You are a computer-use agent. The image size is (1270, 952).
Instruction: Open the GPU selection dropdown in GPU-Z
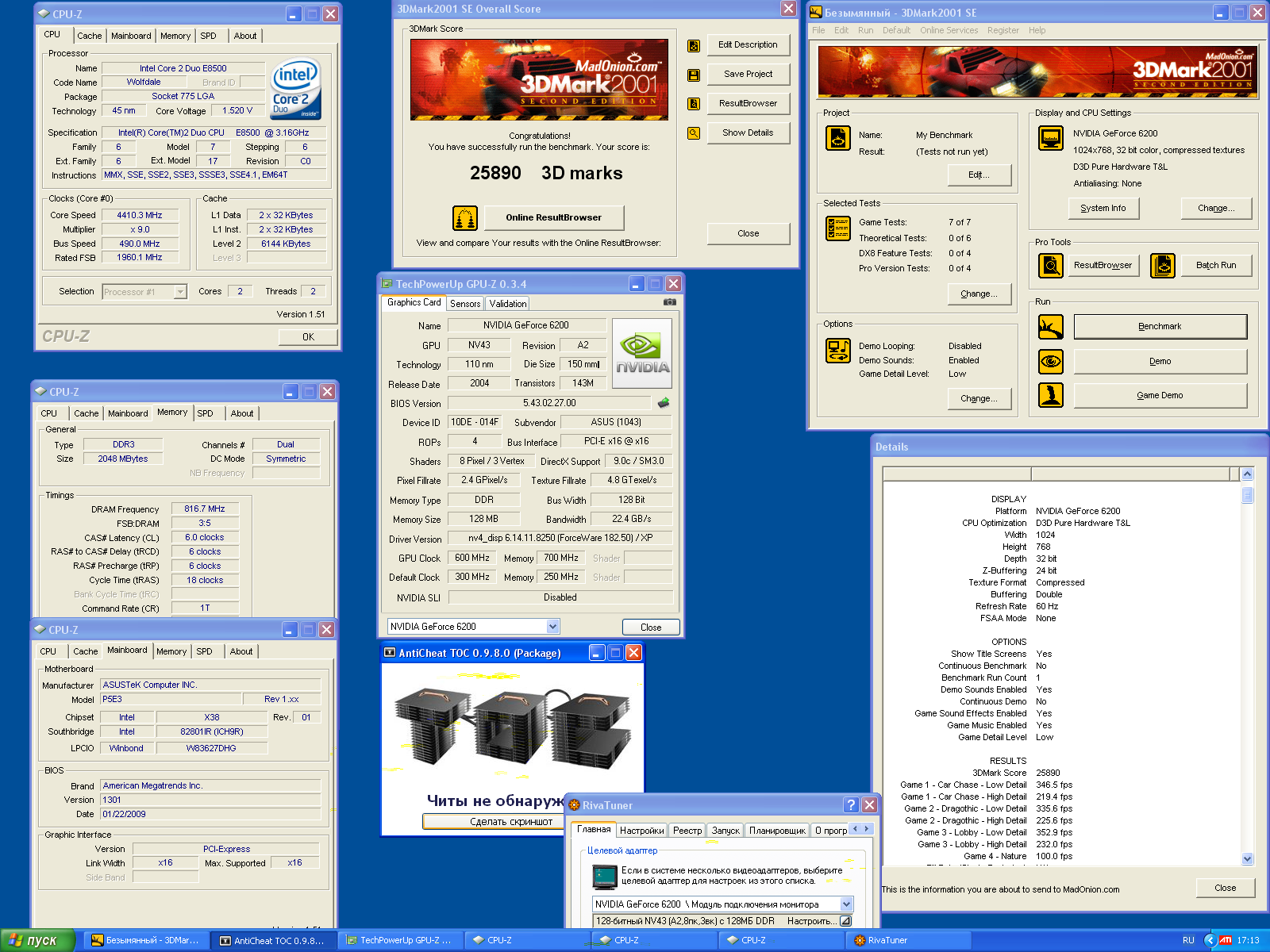coord(552,626)
